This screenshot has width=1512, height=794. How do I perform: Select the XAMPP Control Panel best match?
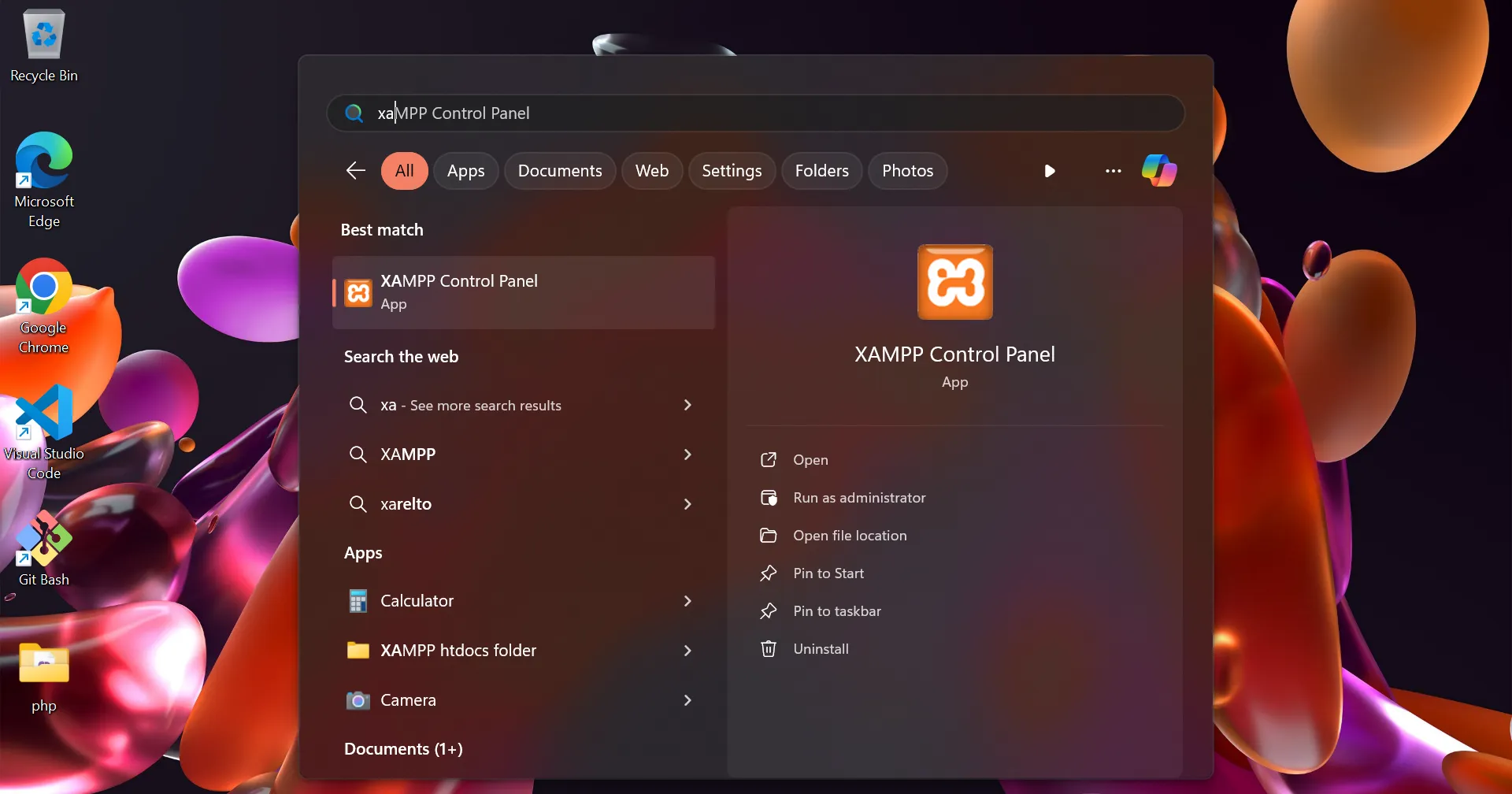point(524,292)
